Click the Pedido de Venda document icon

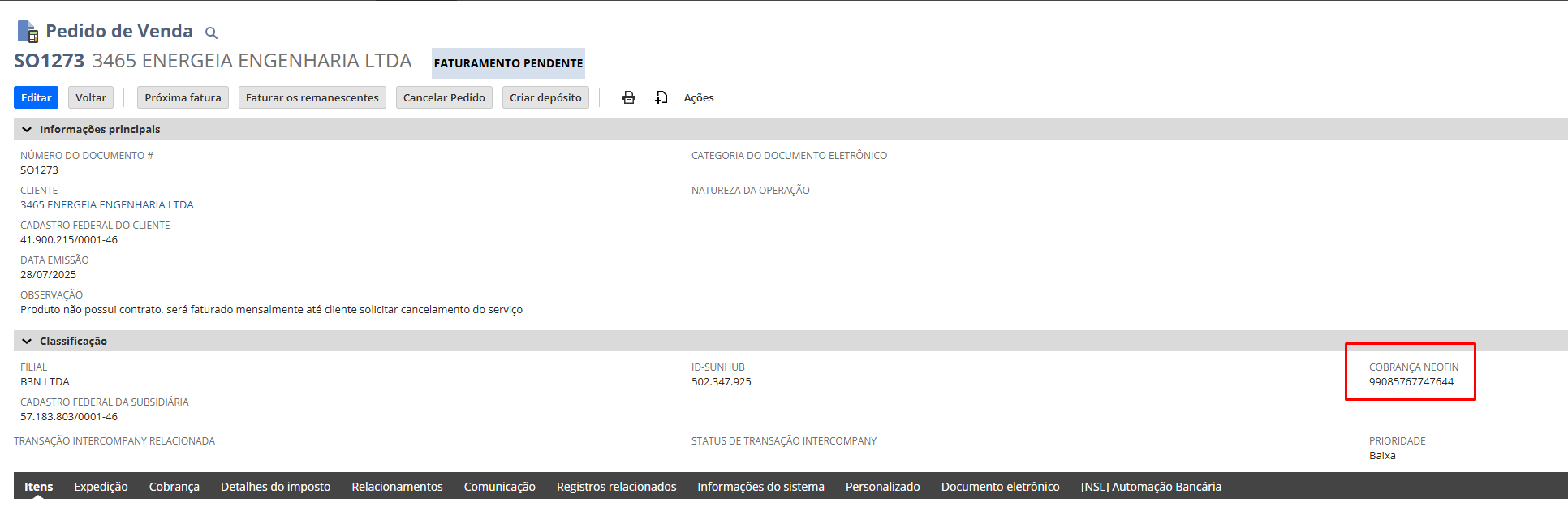pyautogui.click(x=28, y=32)
